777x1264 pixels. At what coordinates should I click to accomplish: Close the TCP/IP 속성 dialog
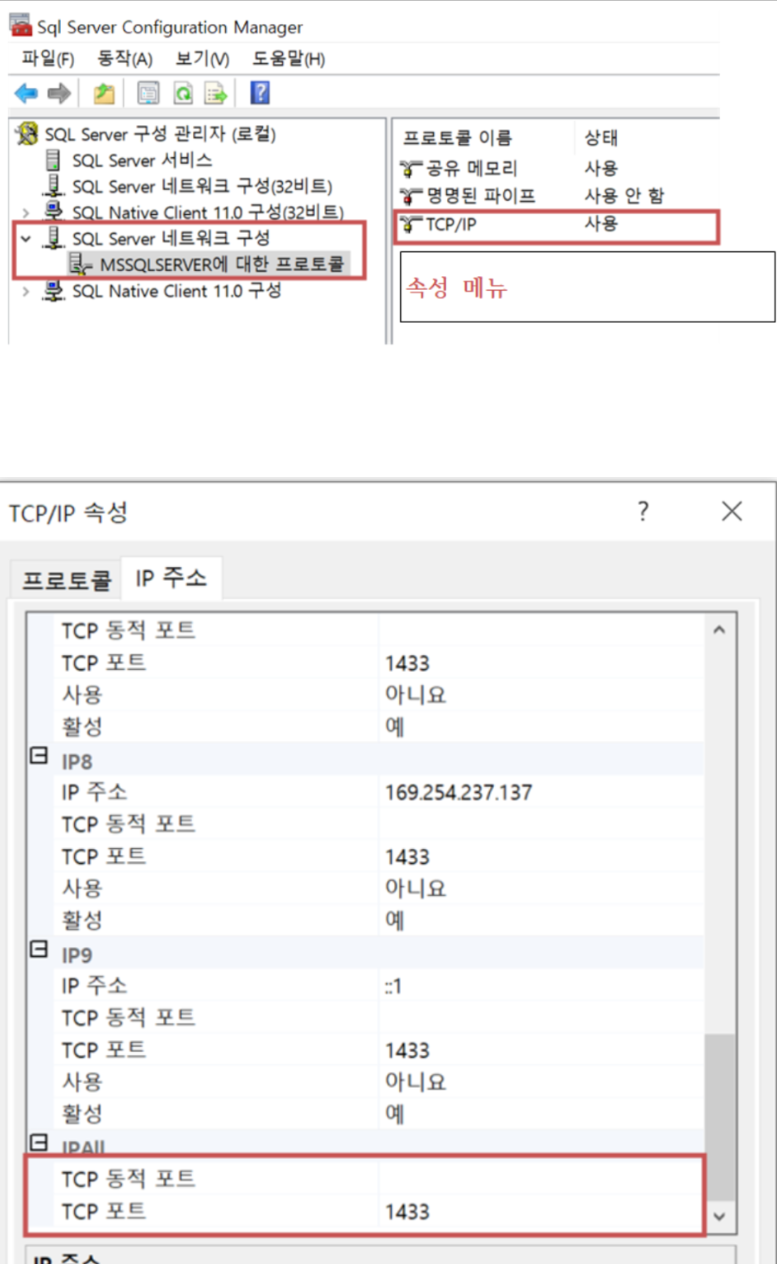732,512
